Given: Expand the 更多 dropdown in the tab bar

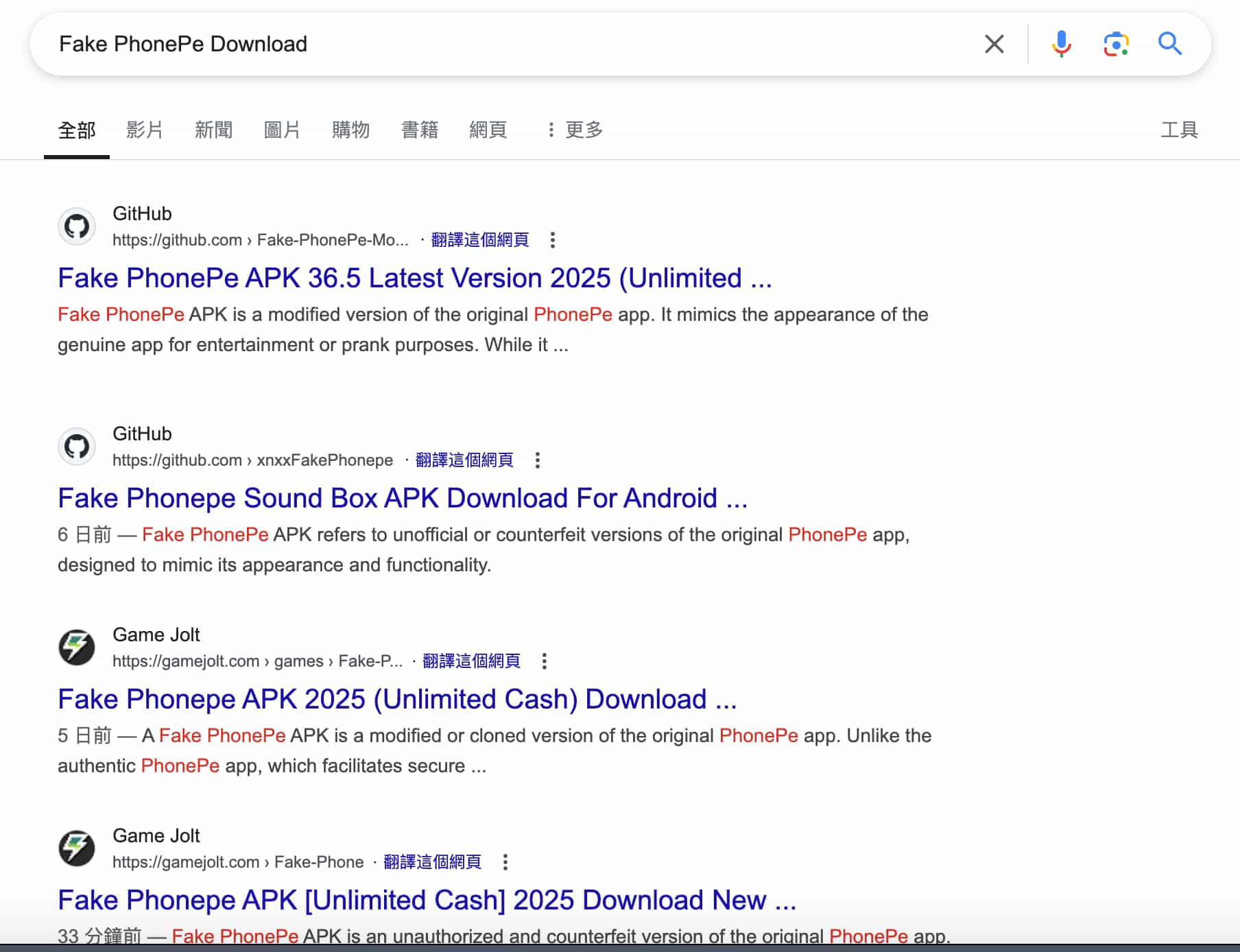Looking at the screenshot, I should 582,130.
